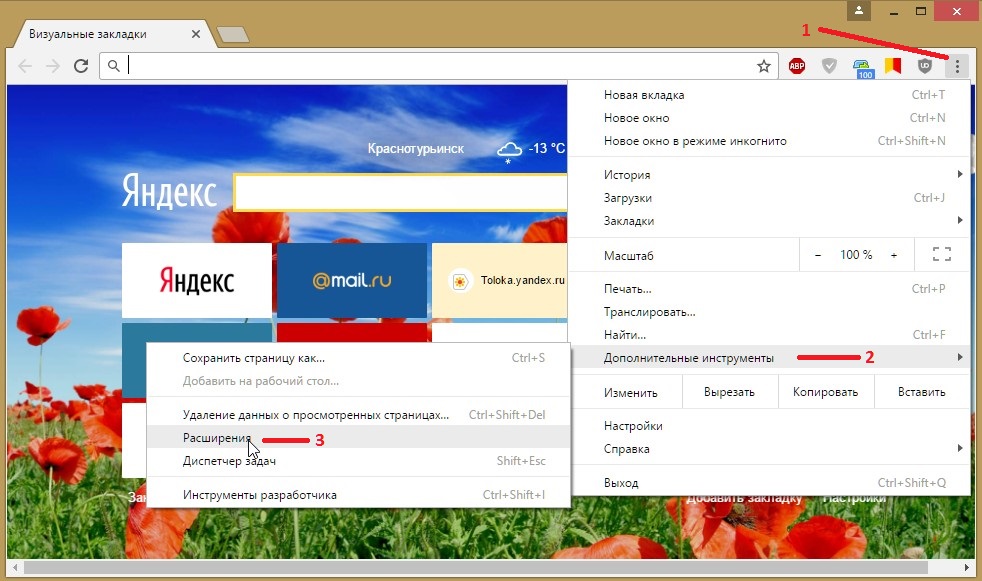Click the Изменить label in edit row
This screenshot has width=982, height=581.
[x=631, y=393]
